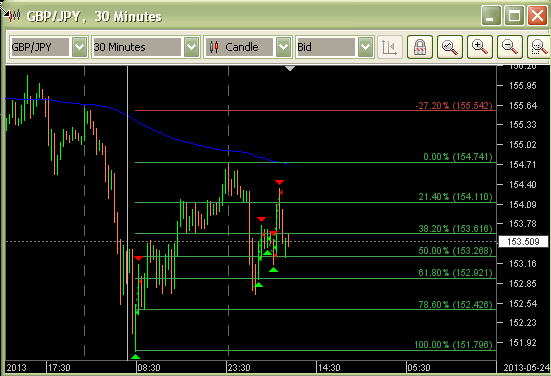The height and width of the screenshot is (376, 551).
Task: Open the Candle chart type dropdown arrow
Action: click(x=284, y=47)
